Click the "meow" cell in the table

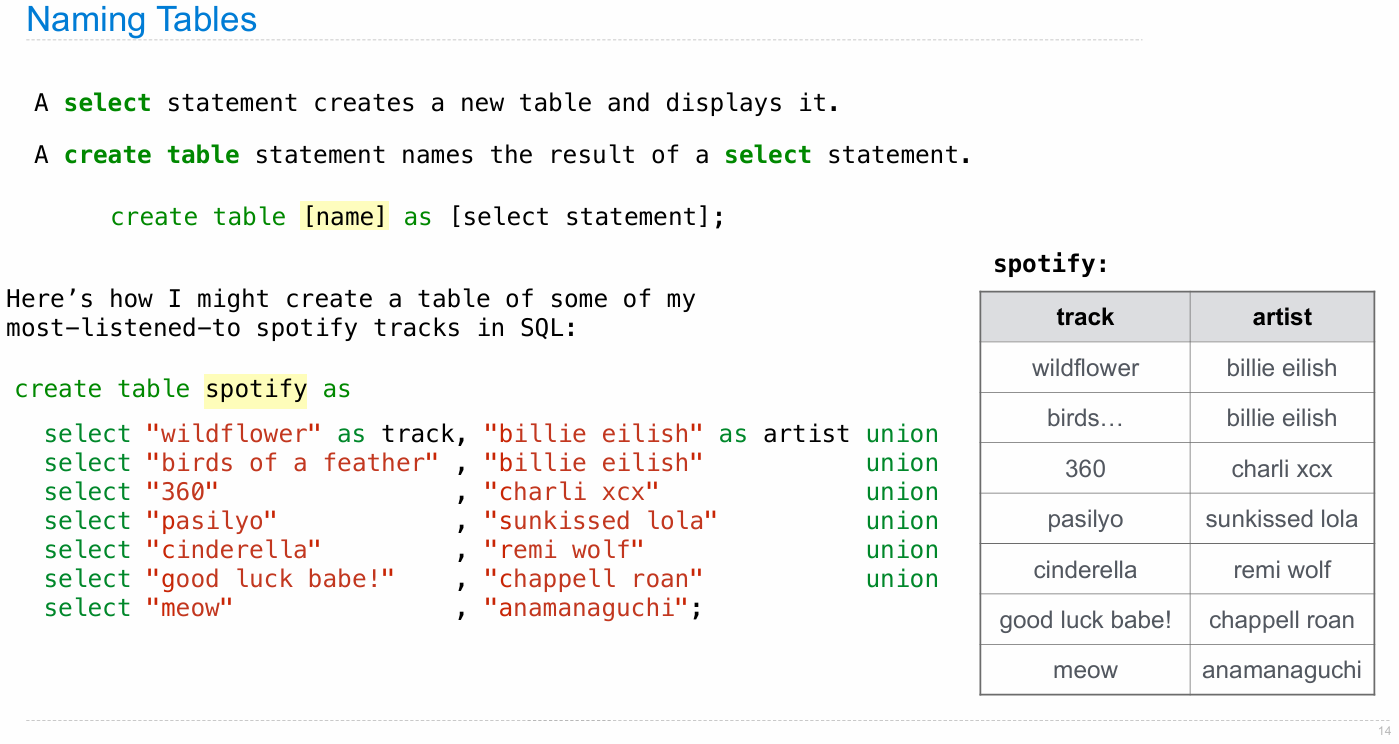click(x=1085, y=670)
